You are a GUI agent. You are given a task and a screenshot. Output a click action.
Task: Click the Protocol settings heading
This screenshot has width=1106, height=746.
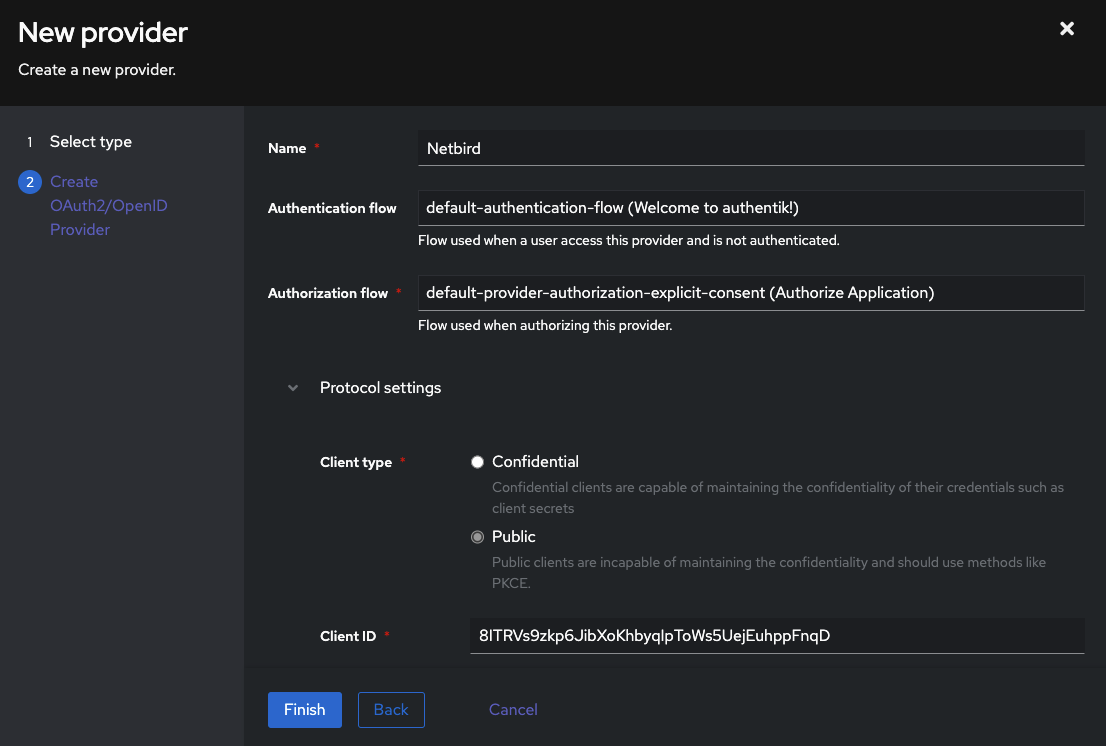pyautogui.click(x=380, y=387)
